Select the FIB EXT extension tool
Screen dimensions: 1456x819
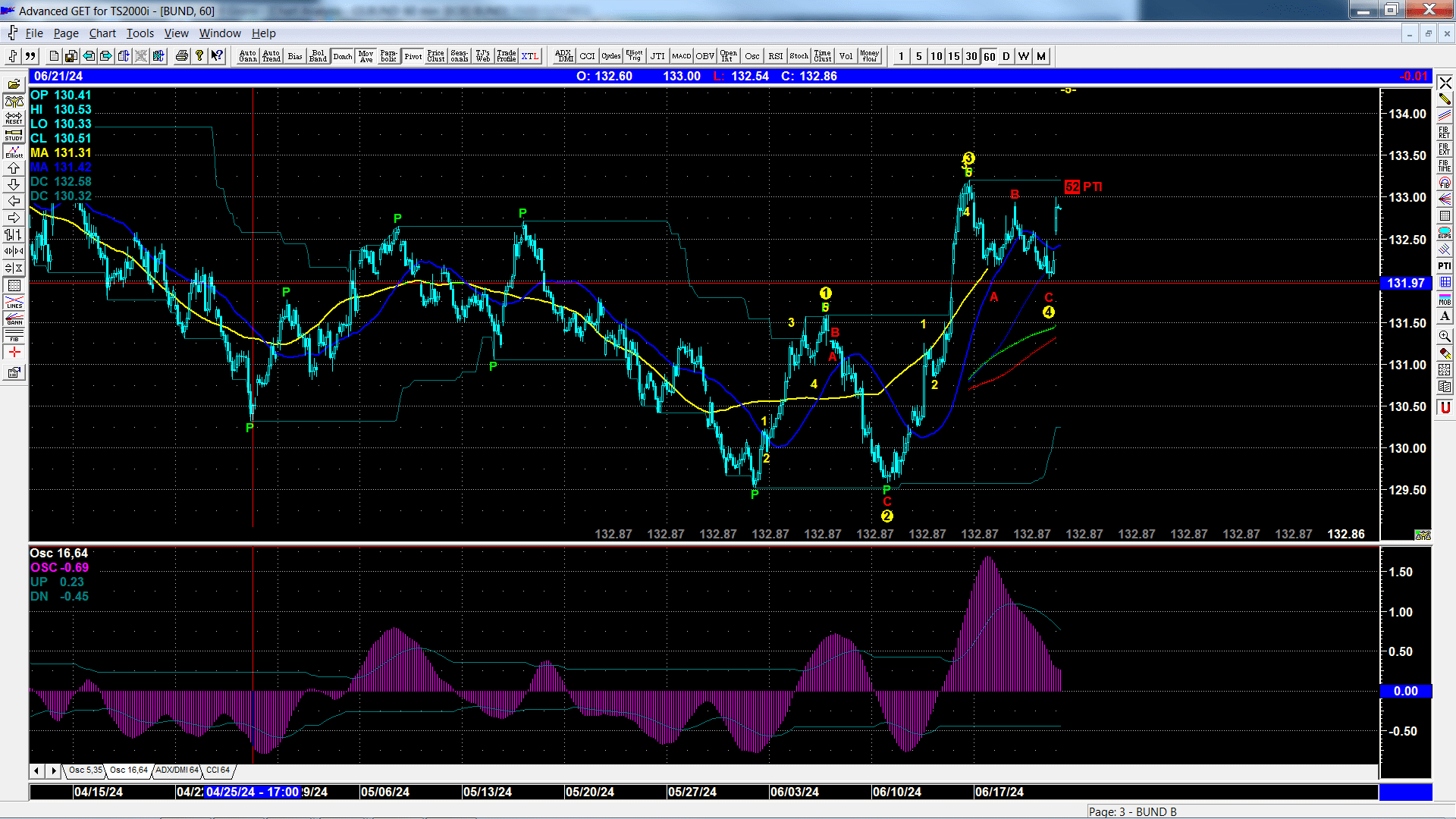[1445, 149]
